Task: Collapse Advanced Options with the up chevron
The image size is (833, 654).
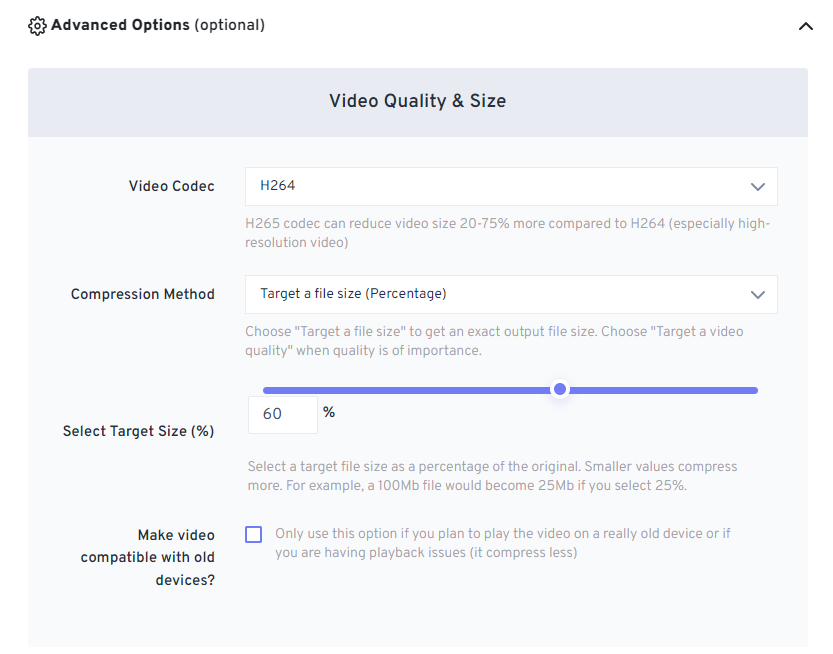Action: [x=806, y=27]
